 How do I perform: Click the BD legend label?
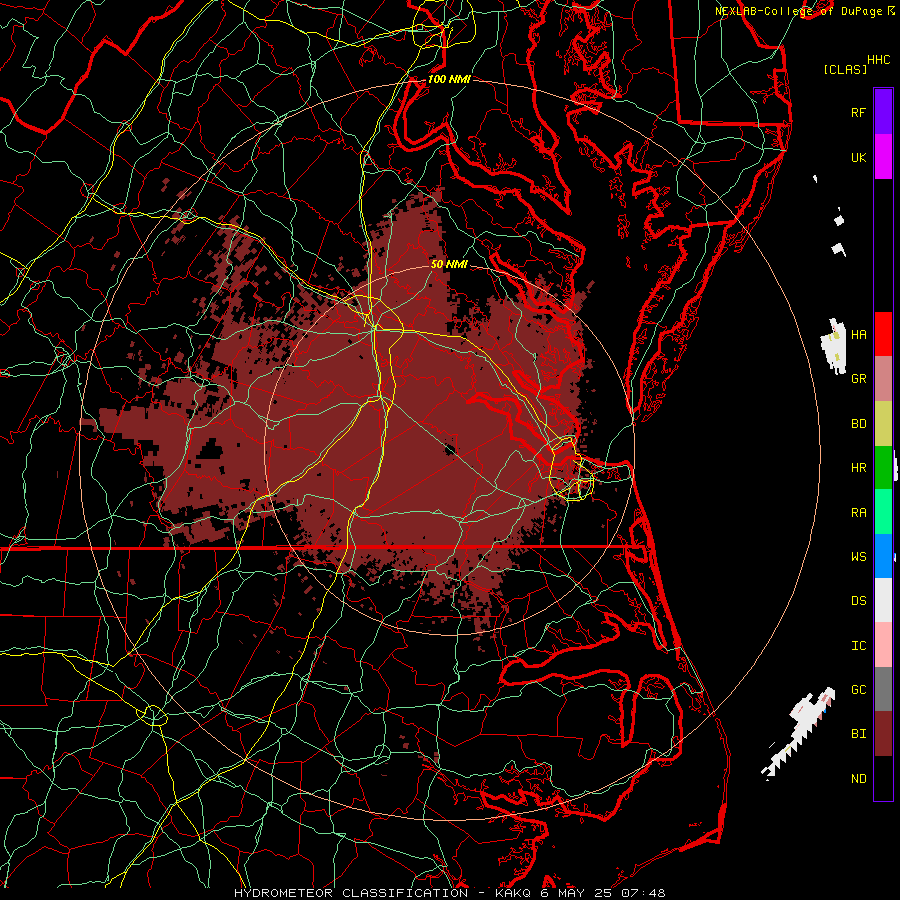pos(858,424)
